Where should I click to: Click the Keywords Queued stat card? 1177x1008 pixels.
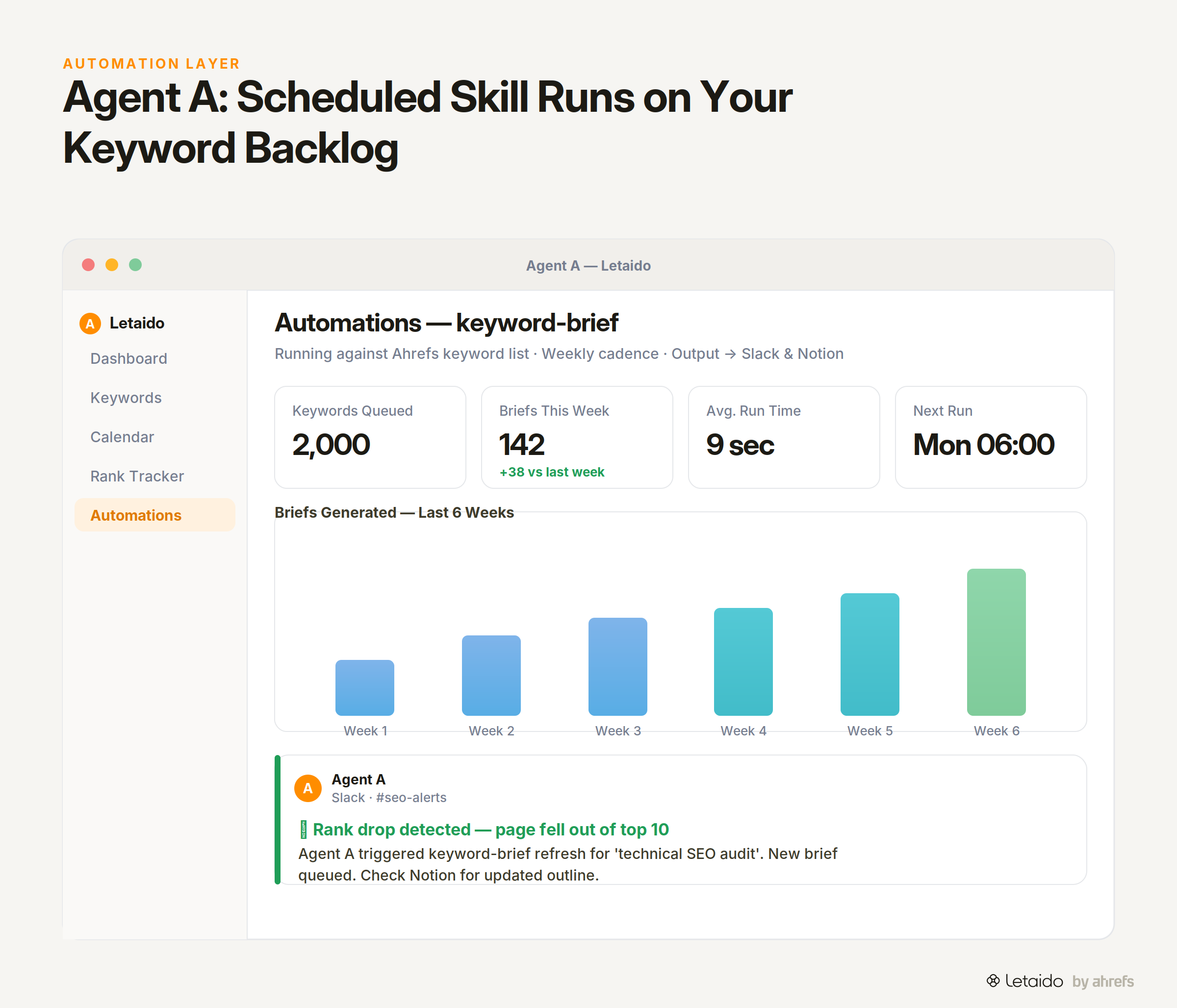coord(370,437)
